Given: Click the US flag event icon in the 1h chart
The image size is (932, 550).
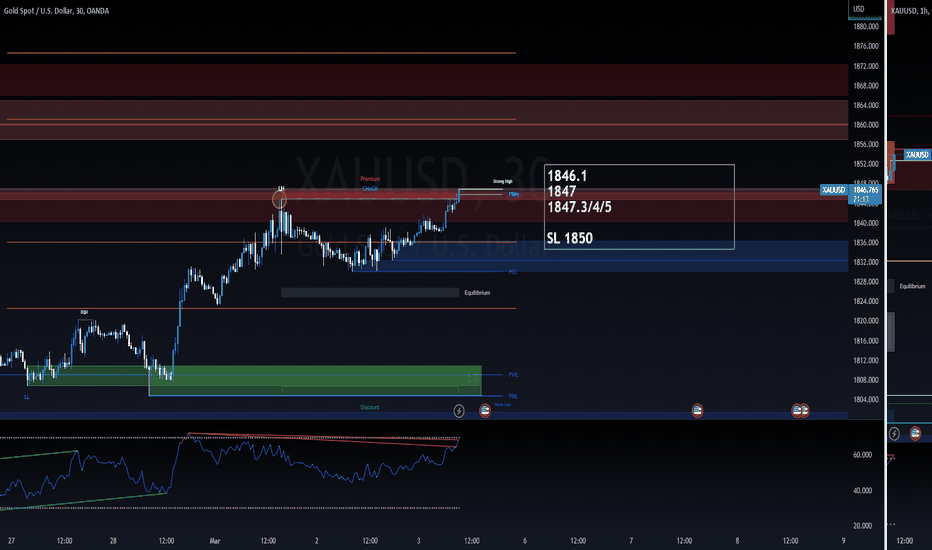Looking at the screenshot, I should [915, 433].
